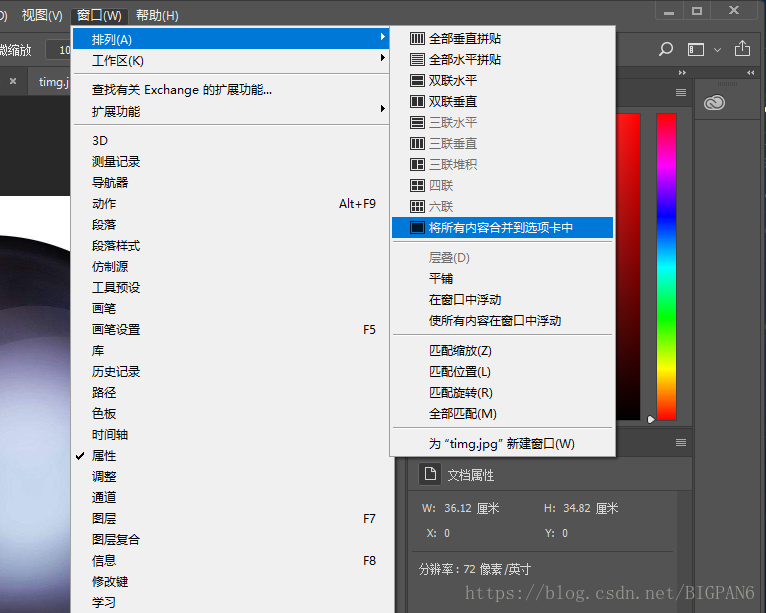Click the 双联水平 two-up horizontal icon
Screen dimensions: 766x613
(417, 81)
